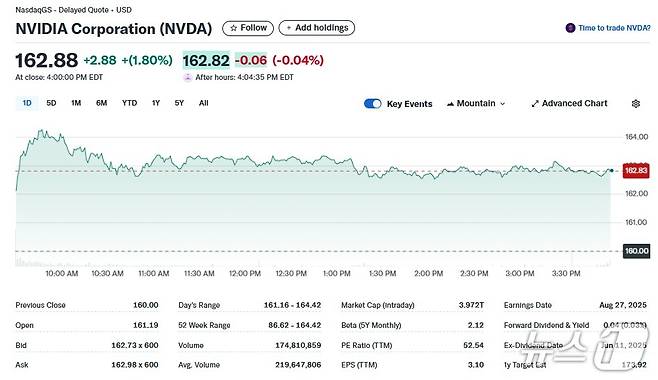This screenshot has height=380, width=658.
Task: Select the 5Y range tab
Action: click(x=179, y=103)
